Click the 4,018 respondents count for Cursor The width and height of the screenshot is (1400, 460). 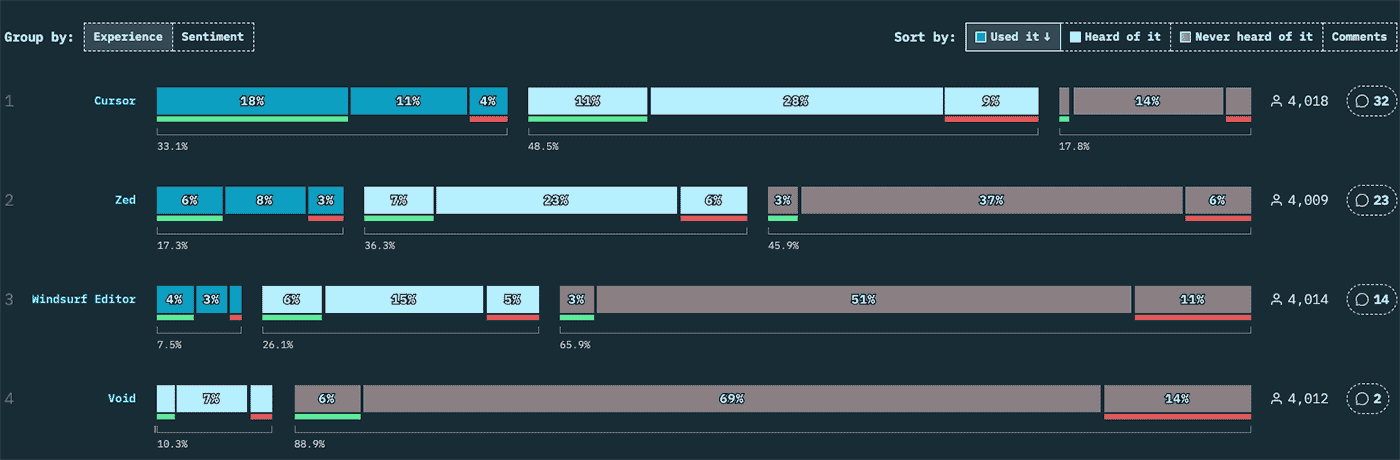pyautogui.click(x=1308, y=101)
